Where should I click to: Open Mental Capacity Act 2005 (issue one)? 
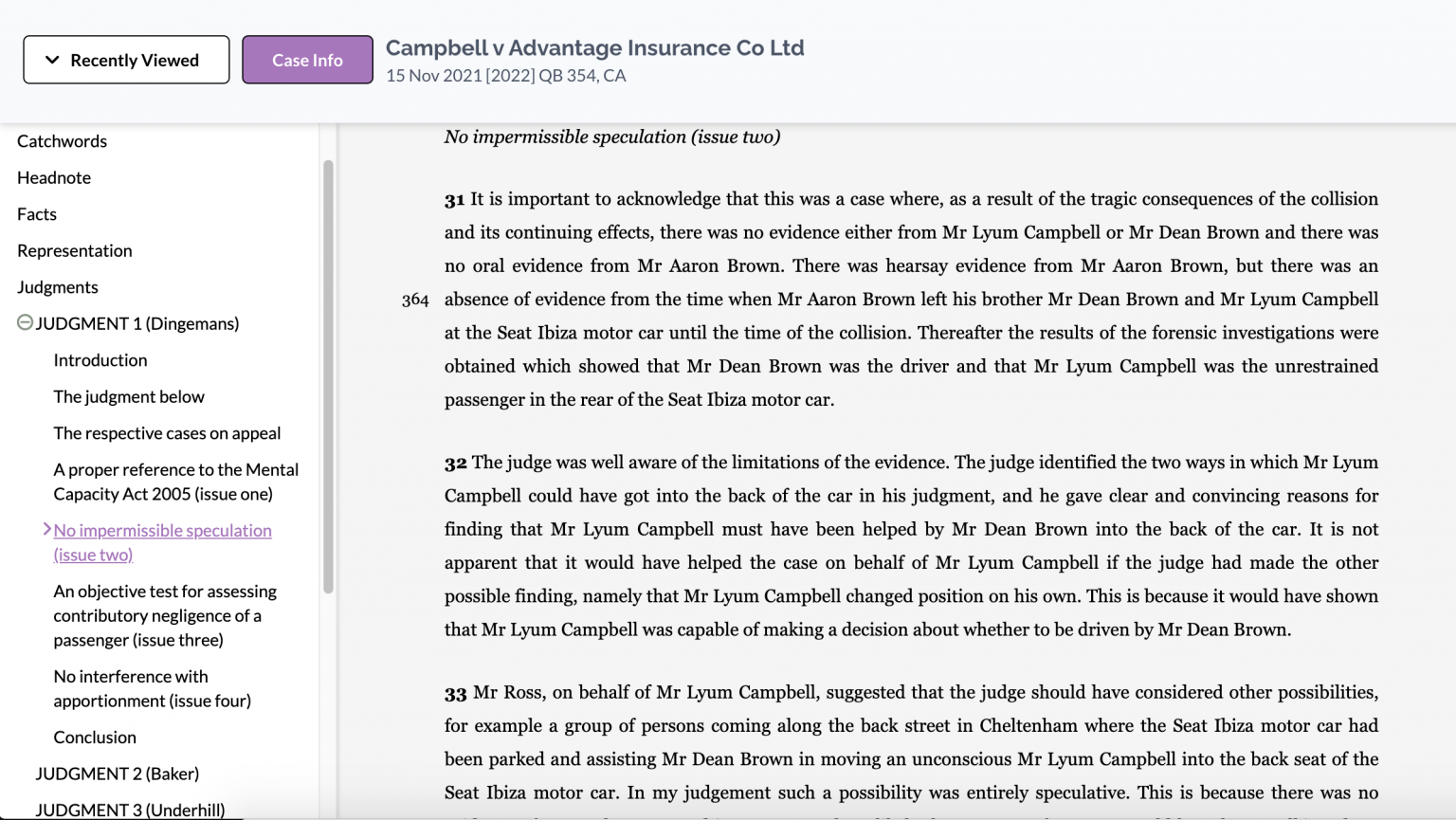click(175, 482)
